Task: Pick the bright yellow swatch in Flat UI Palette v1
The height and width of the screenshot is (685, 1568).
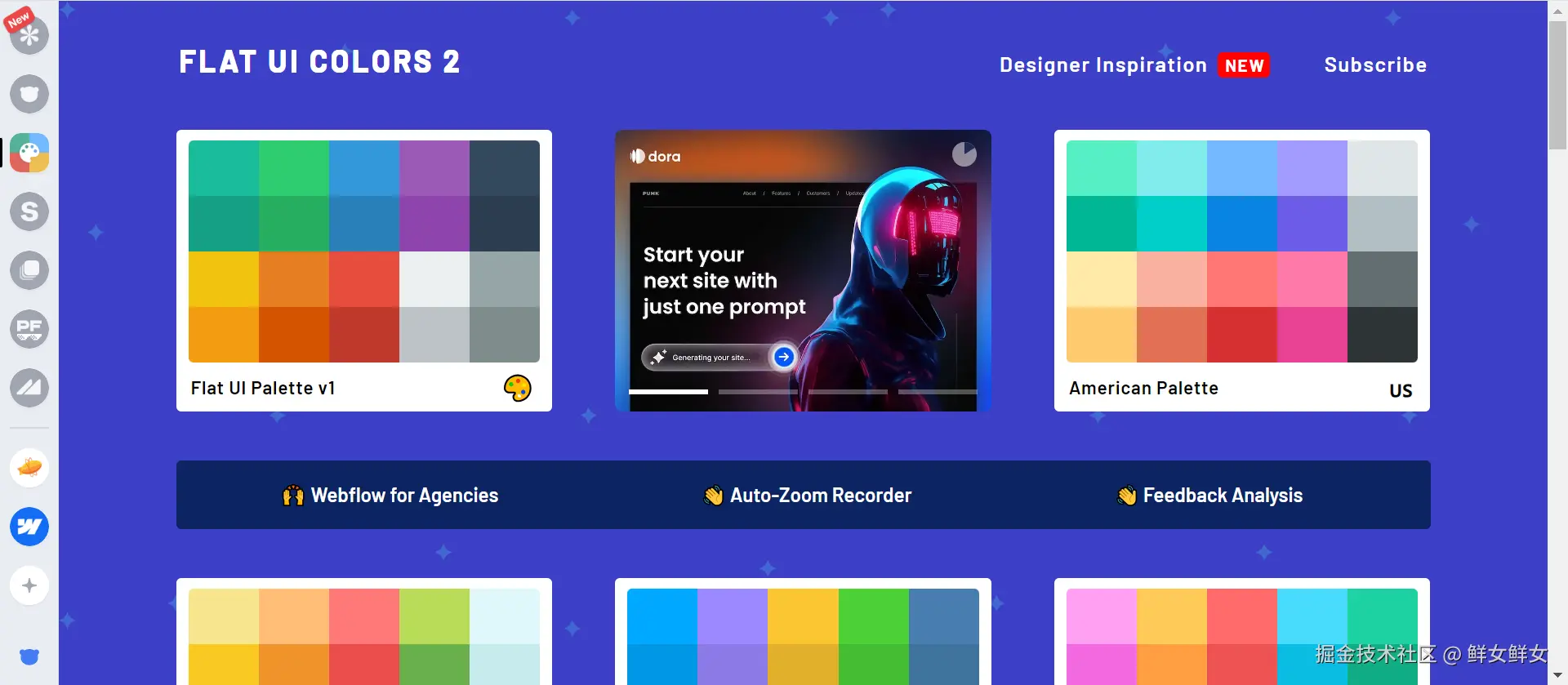Action: 224,279
